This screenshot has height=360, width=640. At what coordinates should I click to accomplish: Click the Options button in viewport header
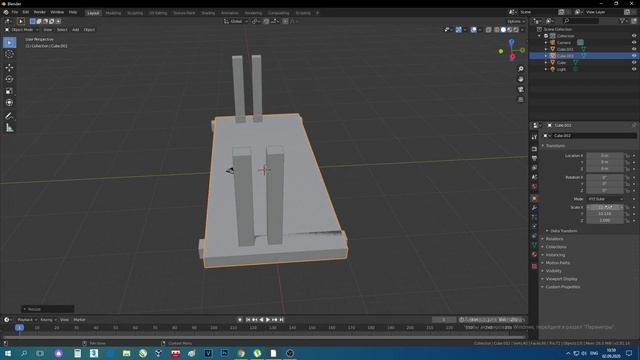coord(516,21)
